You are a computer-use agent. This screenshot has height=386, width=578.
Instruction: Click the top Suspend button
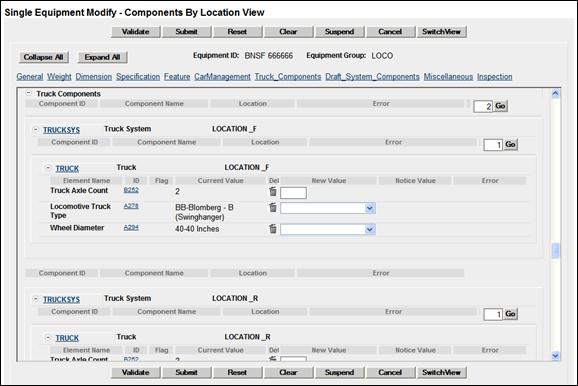pos(340,32)
